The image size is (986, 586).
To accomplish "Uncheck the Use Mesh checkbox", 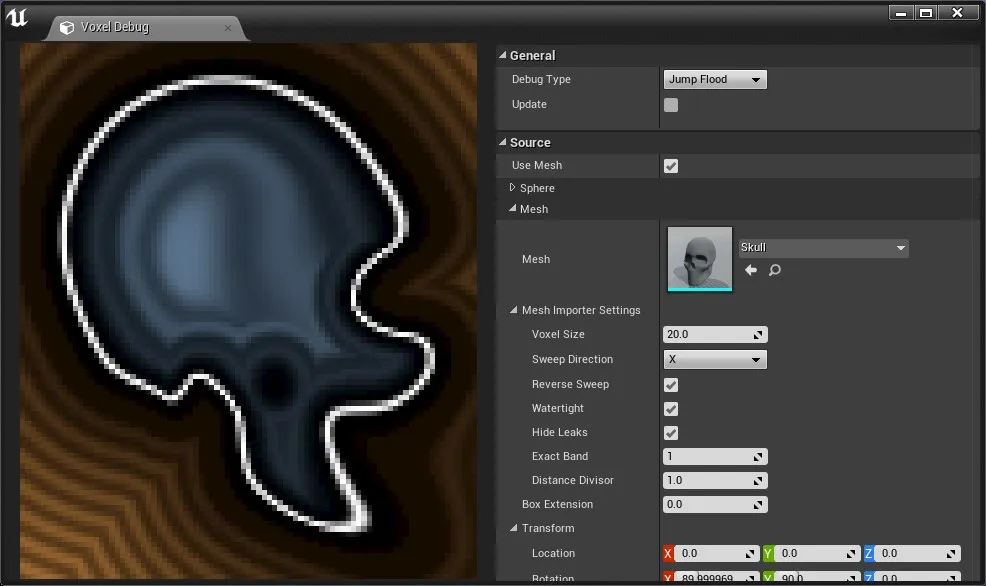I will [x=671, y=166].
